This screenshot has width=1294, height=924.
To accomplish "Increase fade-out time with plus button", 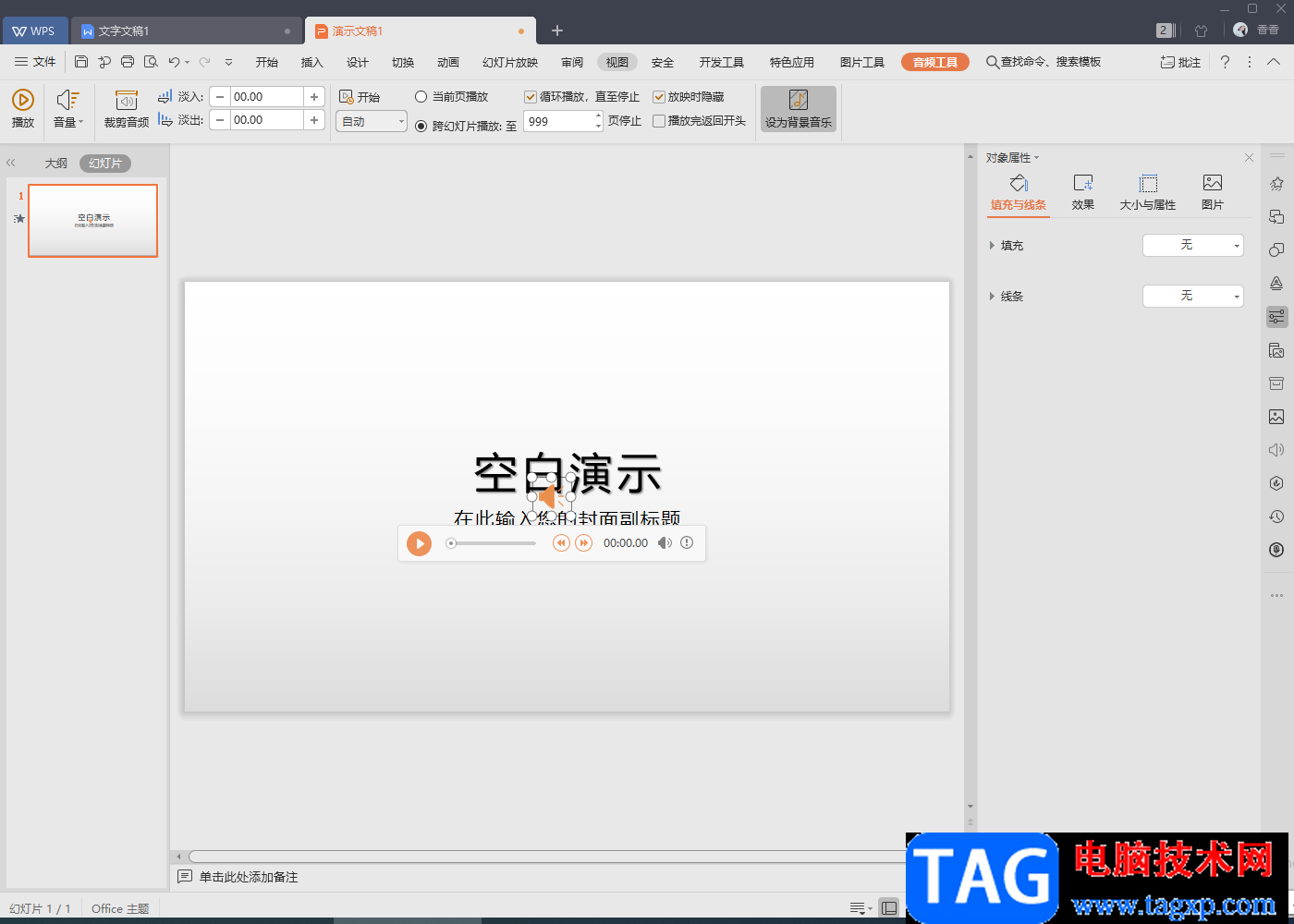I will point(314,120).
